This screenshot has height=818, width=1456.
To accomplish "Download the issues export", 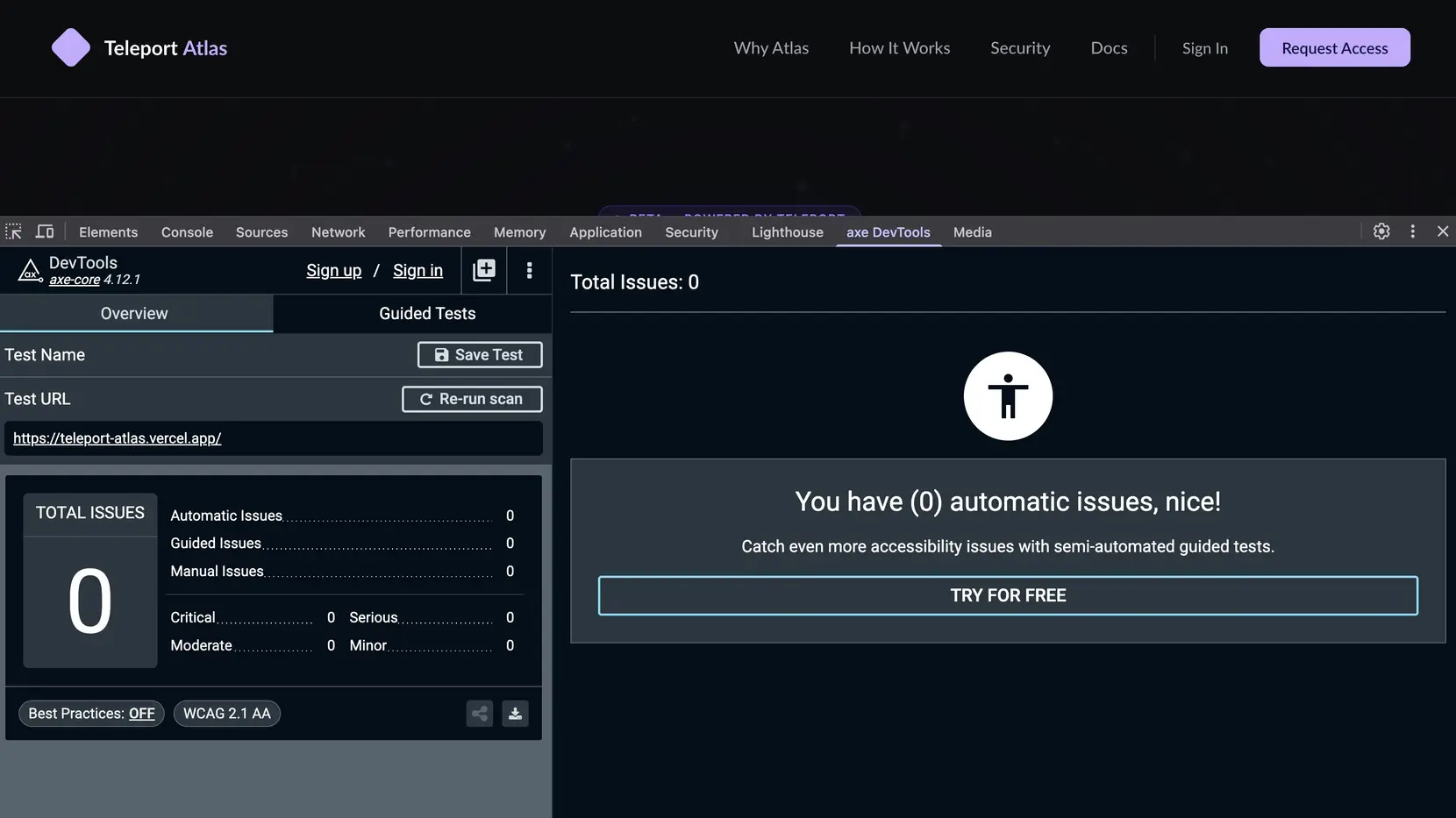I will tap(515, 714).
